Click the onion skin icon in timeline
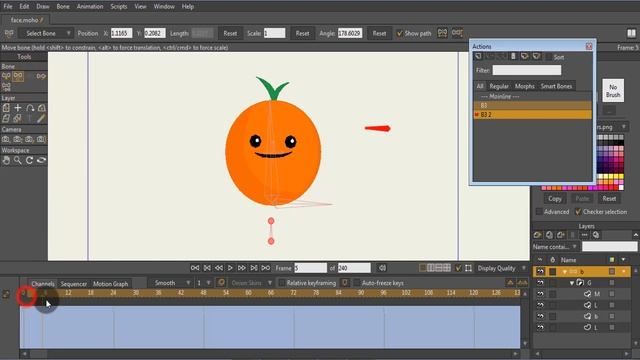 pyautogui.click(x=221, y=283)
